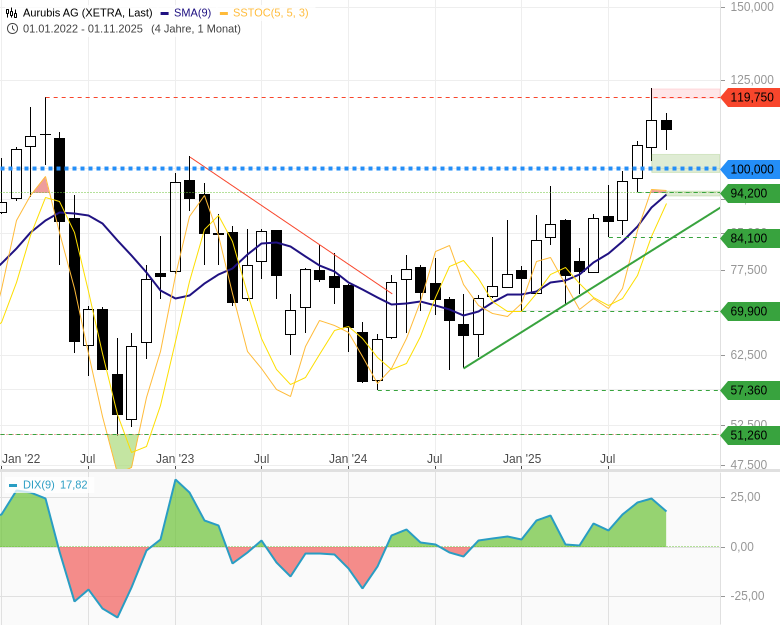The width and height of the screenshot is (780, 625).
Task: Toggle the SMA(9) indicator label
Action: coord(192,13)
